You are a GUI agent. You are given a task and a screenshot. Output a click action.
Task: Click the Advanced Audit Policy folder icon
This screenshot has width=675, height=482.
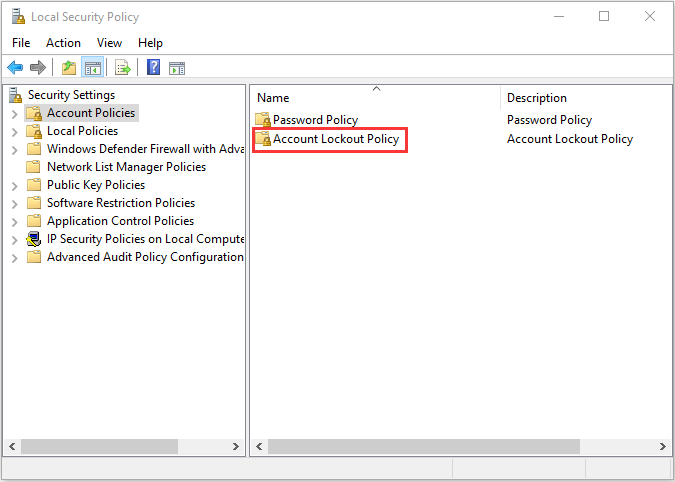(34, 257)
